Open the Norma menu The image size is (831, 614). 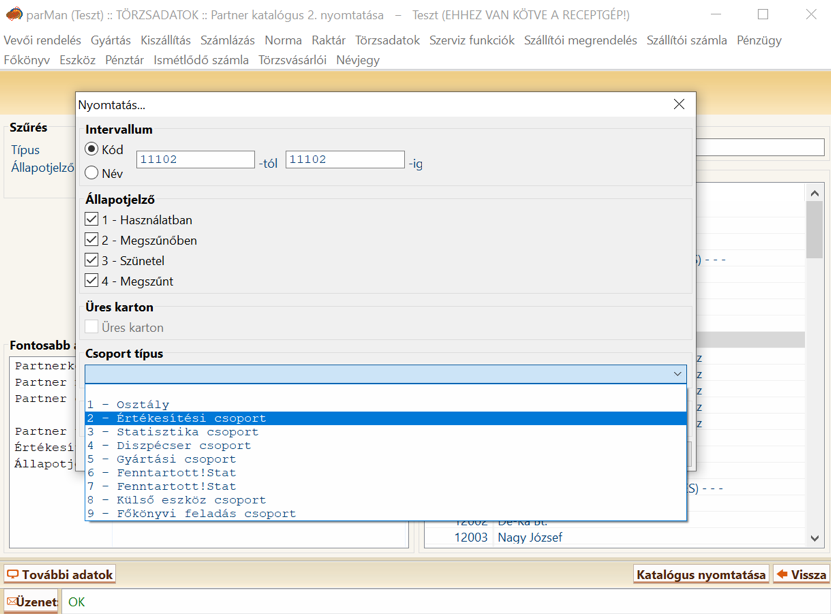pyautogui.click(x=283, y=40)
